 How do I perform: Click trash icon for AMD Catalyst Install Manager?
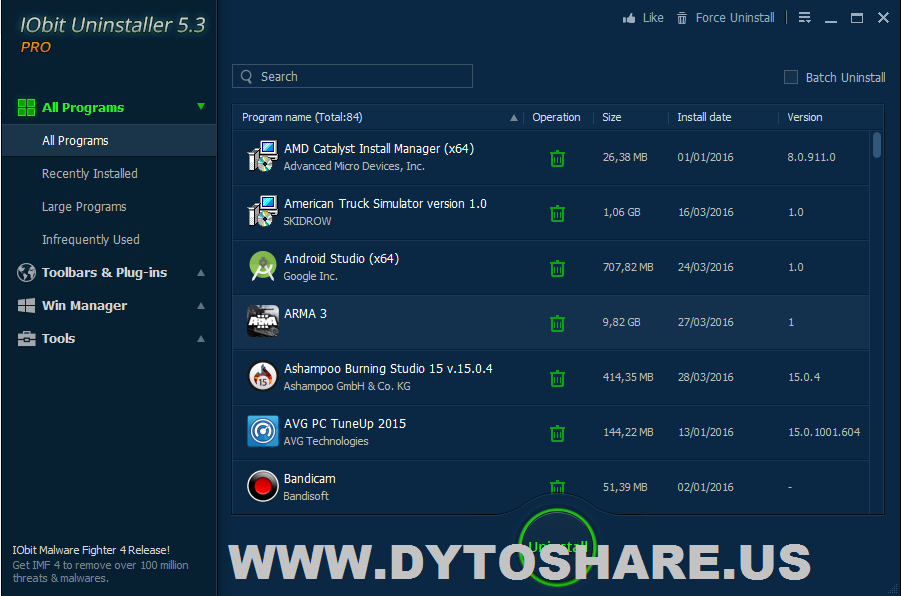click(x=557, y=158)
